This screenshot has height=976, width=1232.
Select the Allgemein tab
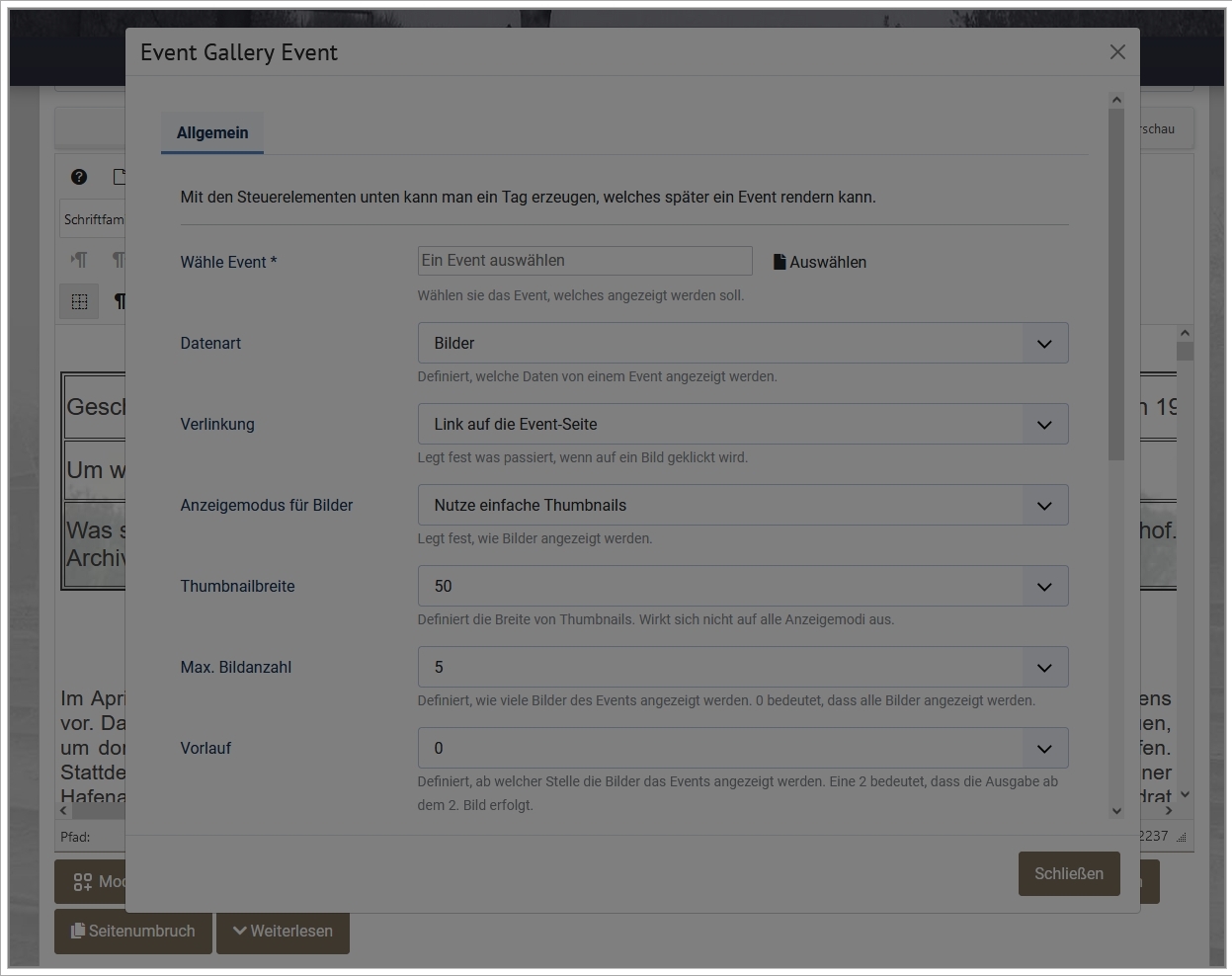pos(212,132)
